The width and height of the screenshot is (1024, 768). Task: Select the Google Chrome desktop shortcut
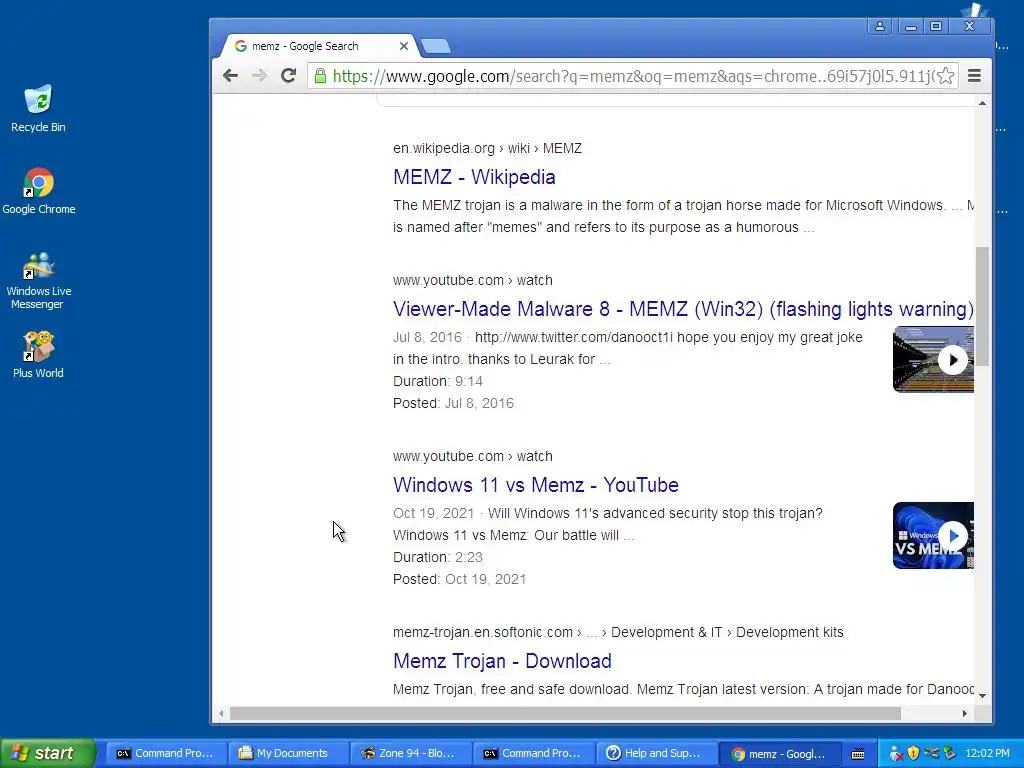(39, 191)
